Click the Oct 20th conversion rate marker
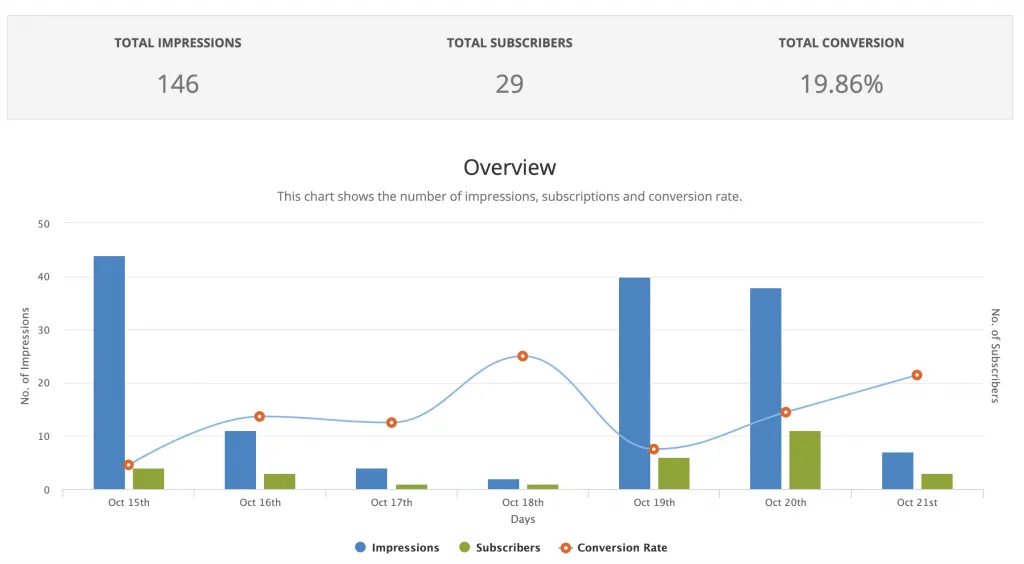This screenshot has height=564, width=1024. 786,413
